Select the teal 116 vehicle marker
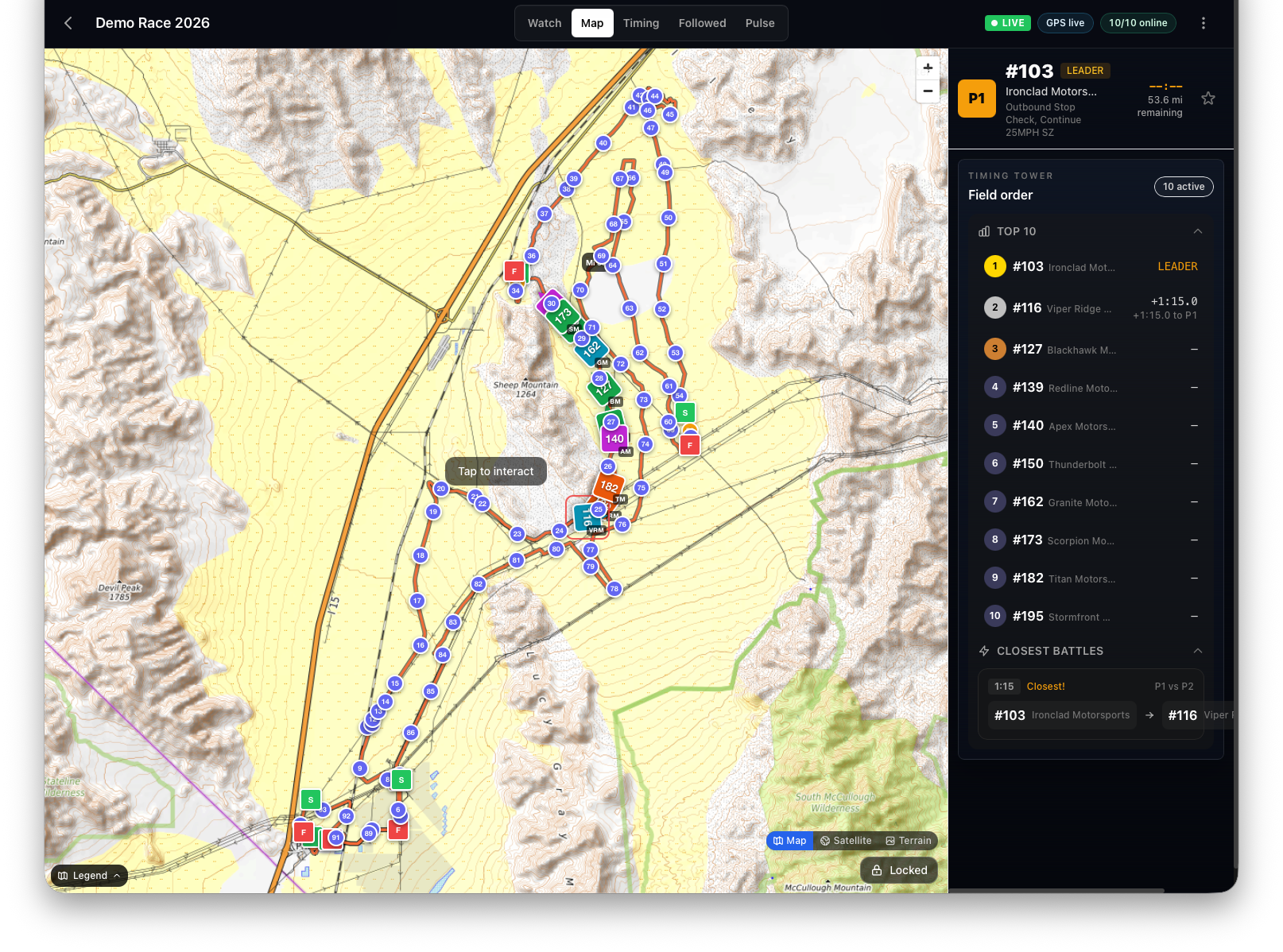This screenshot has height=952, width=1283. point(587,517)
